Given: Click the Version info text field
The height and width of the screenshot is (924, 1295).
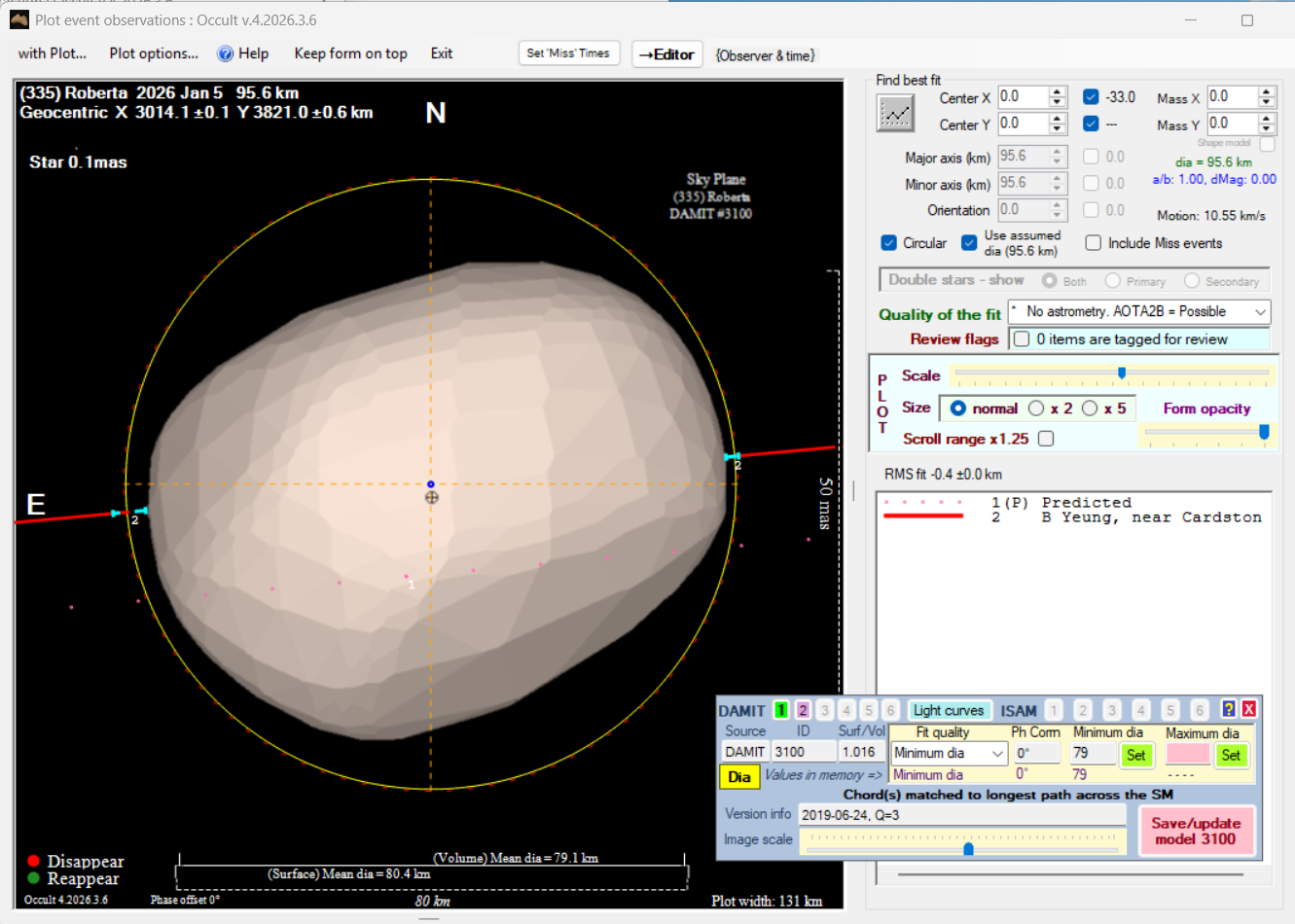Looking at the screenshot, I should pyautogui.click(x=961, y=815).
